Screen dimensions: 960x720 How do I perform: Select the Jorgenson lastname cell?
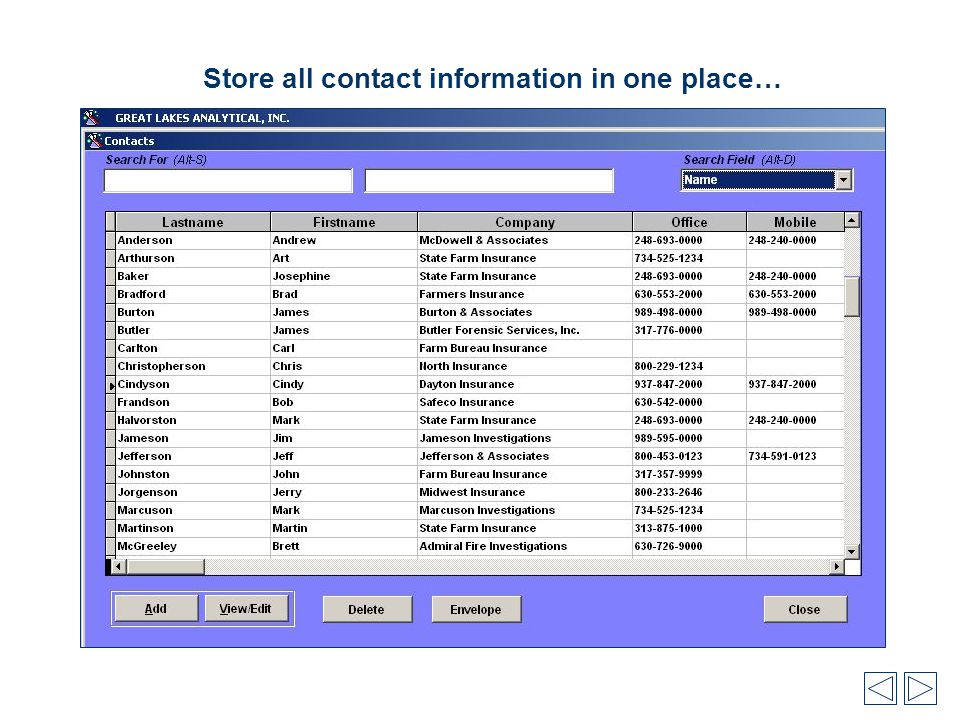coord(193,492)
